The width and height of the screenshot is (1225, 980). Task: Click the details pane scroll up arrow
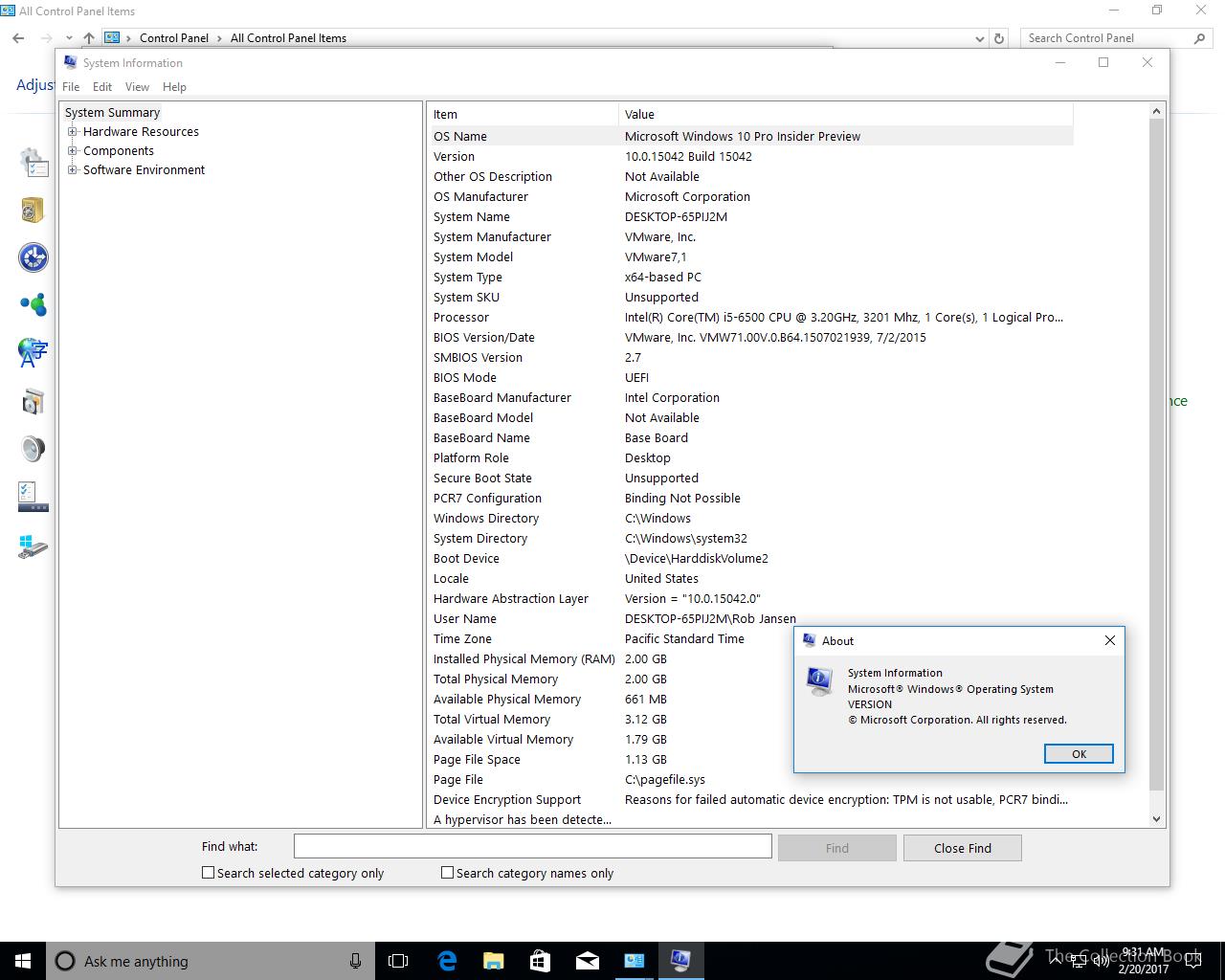tap(1156, 112)
